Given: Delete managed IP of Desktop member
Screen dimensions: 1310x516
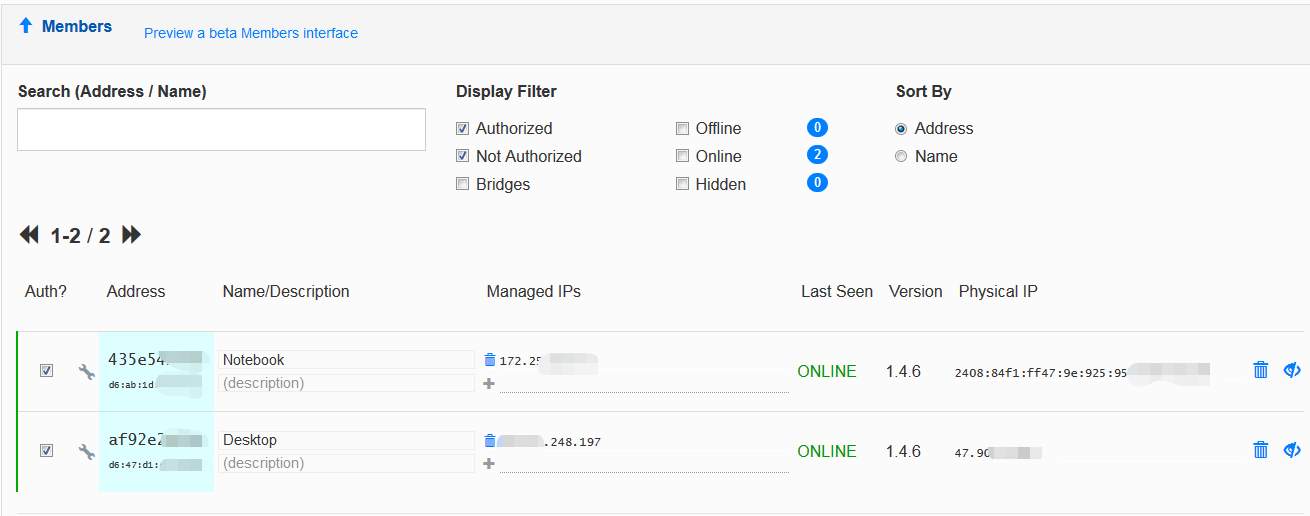Looking at the screenshot, I should [x=490, y=440].
